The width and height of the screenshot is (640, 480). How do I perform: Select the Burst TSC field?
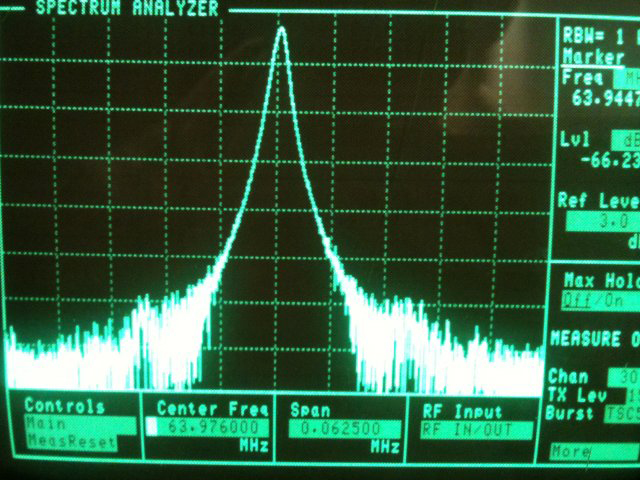pos(622,413)
